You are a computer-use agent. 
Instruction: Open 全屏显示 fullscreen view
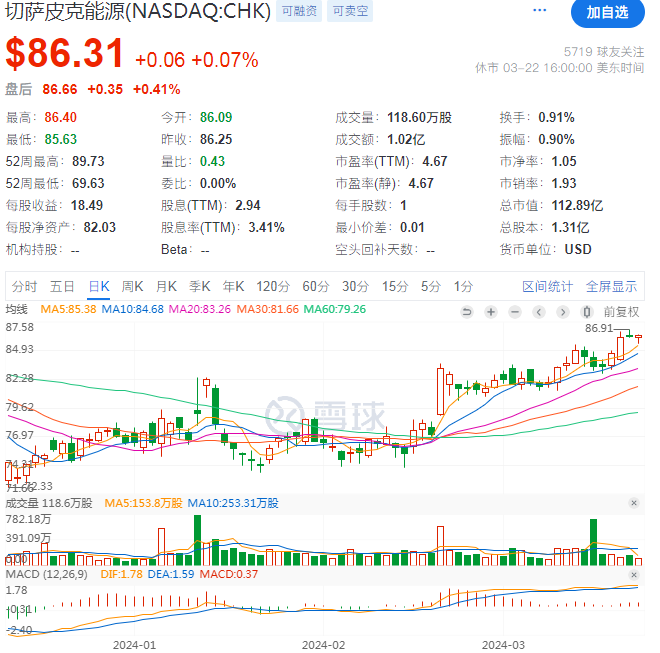coord(611,287)
